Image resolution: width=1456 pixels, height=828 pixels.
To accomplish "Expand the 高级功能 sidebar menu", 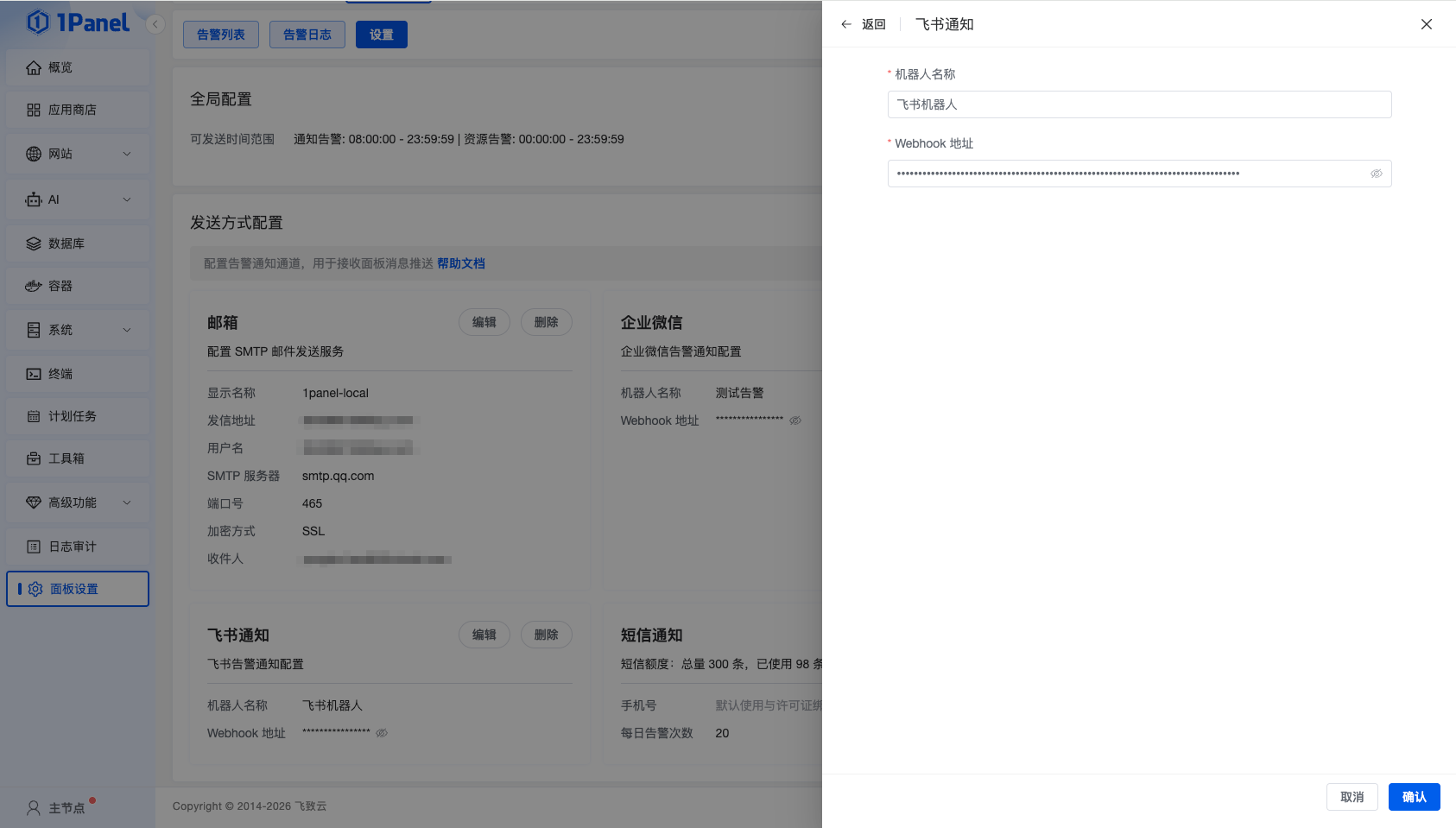I will (x=127, y=502).
